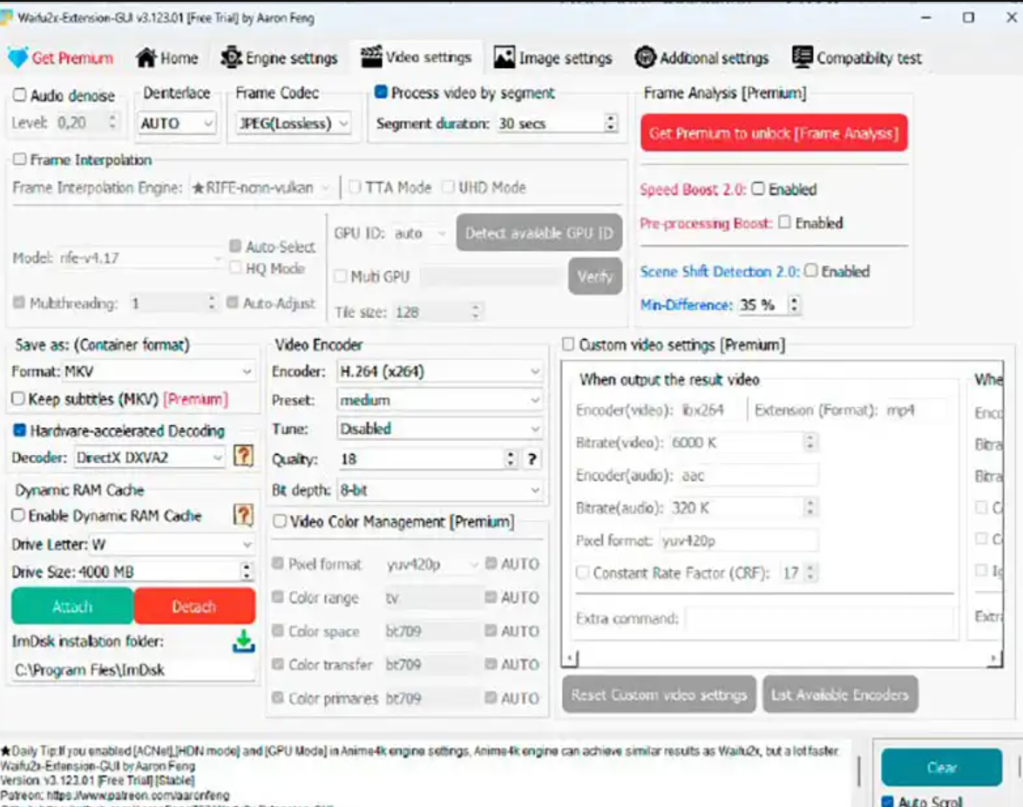Click the Engine settings icon
1023x807 pixels.
pos(231,57)
